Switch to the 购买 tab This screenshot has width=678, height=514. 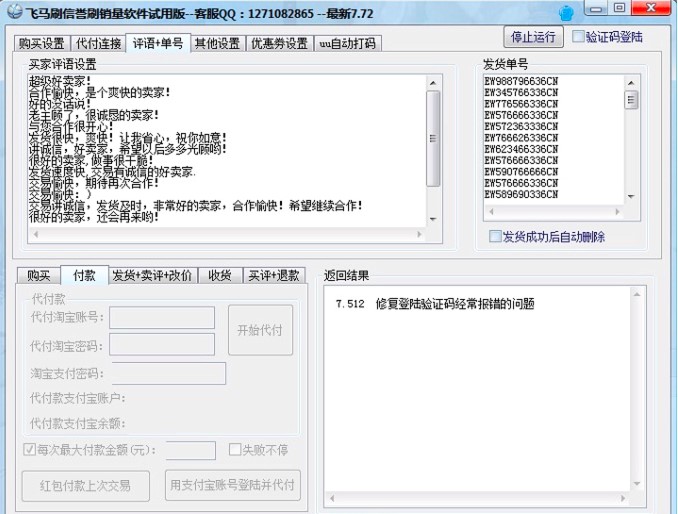(38, 275)
